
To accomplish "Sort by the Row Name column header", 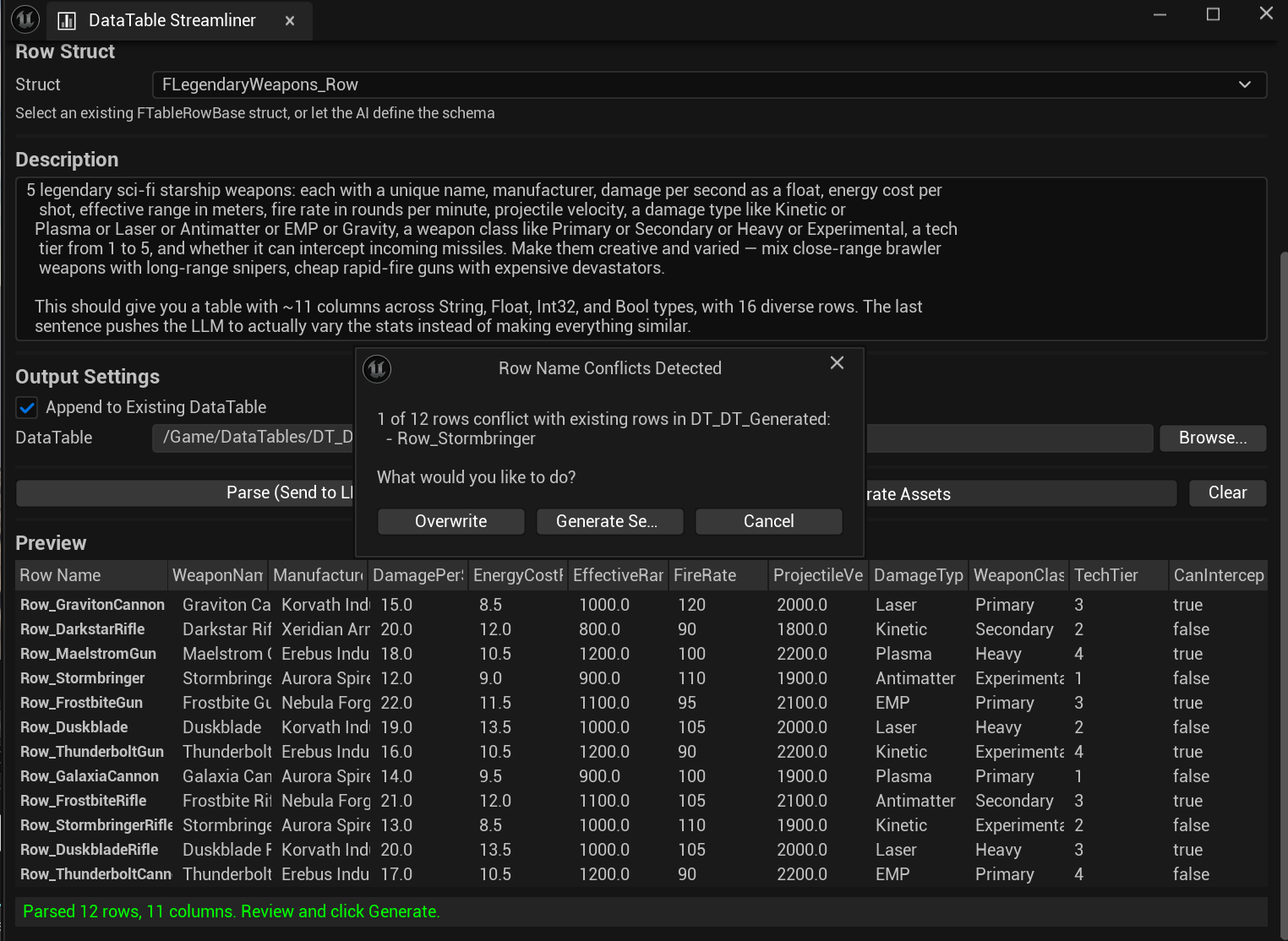I will pyautogui.click(x=90, y=575).
